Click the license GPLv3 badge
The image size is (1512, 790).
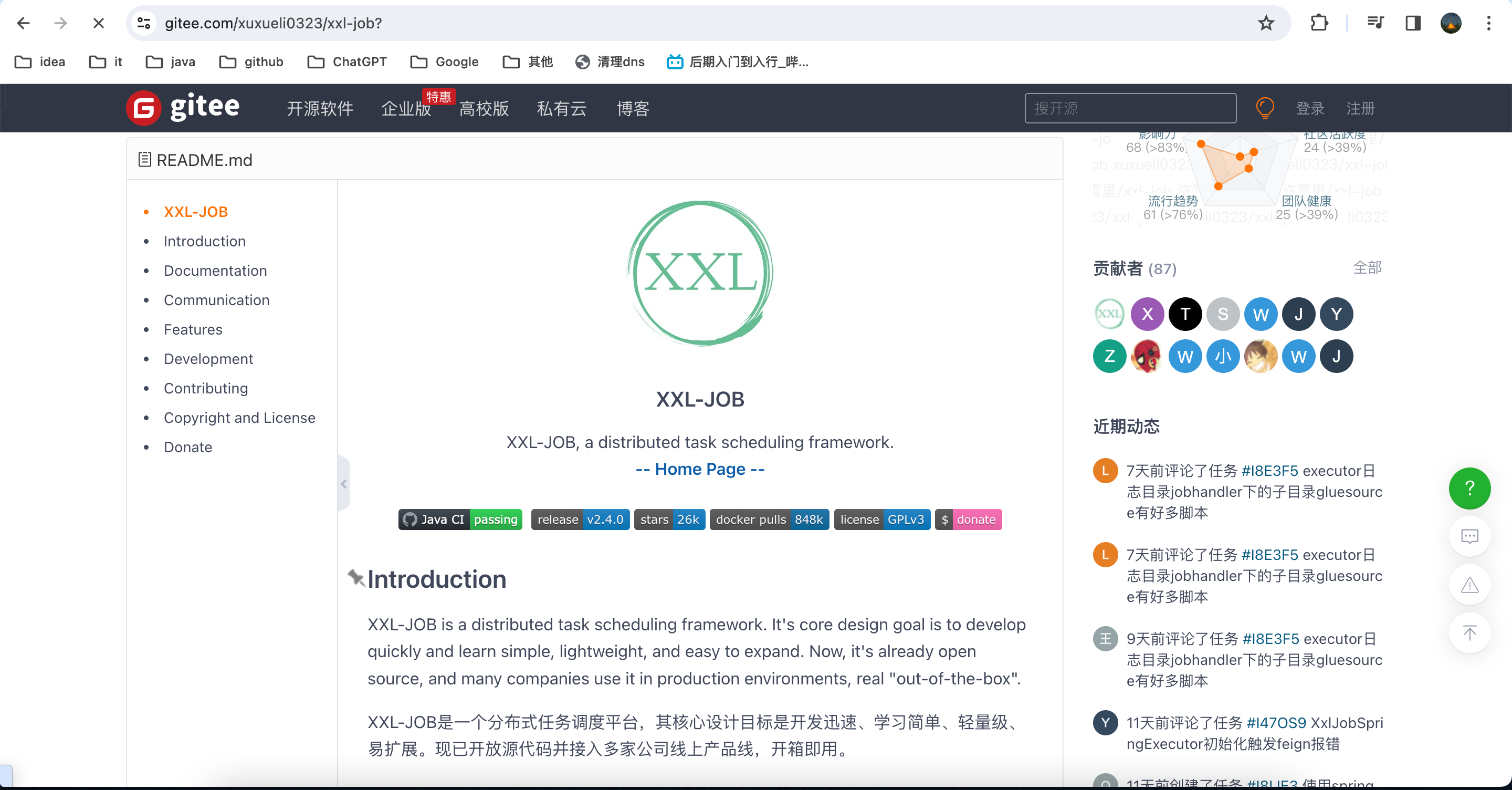(x=881, y=519)
